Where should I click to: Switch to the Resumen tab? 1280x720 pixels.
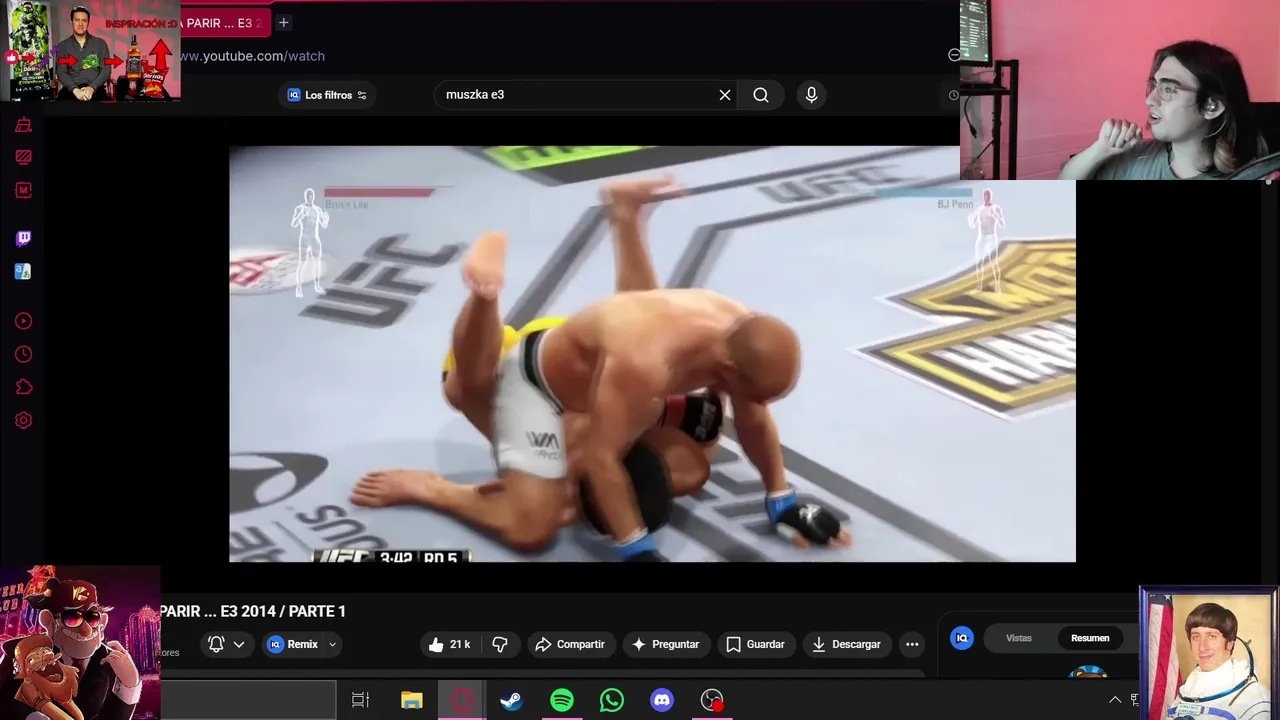[x=1090, y=638]
